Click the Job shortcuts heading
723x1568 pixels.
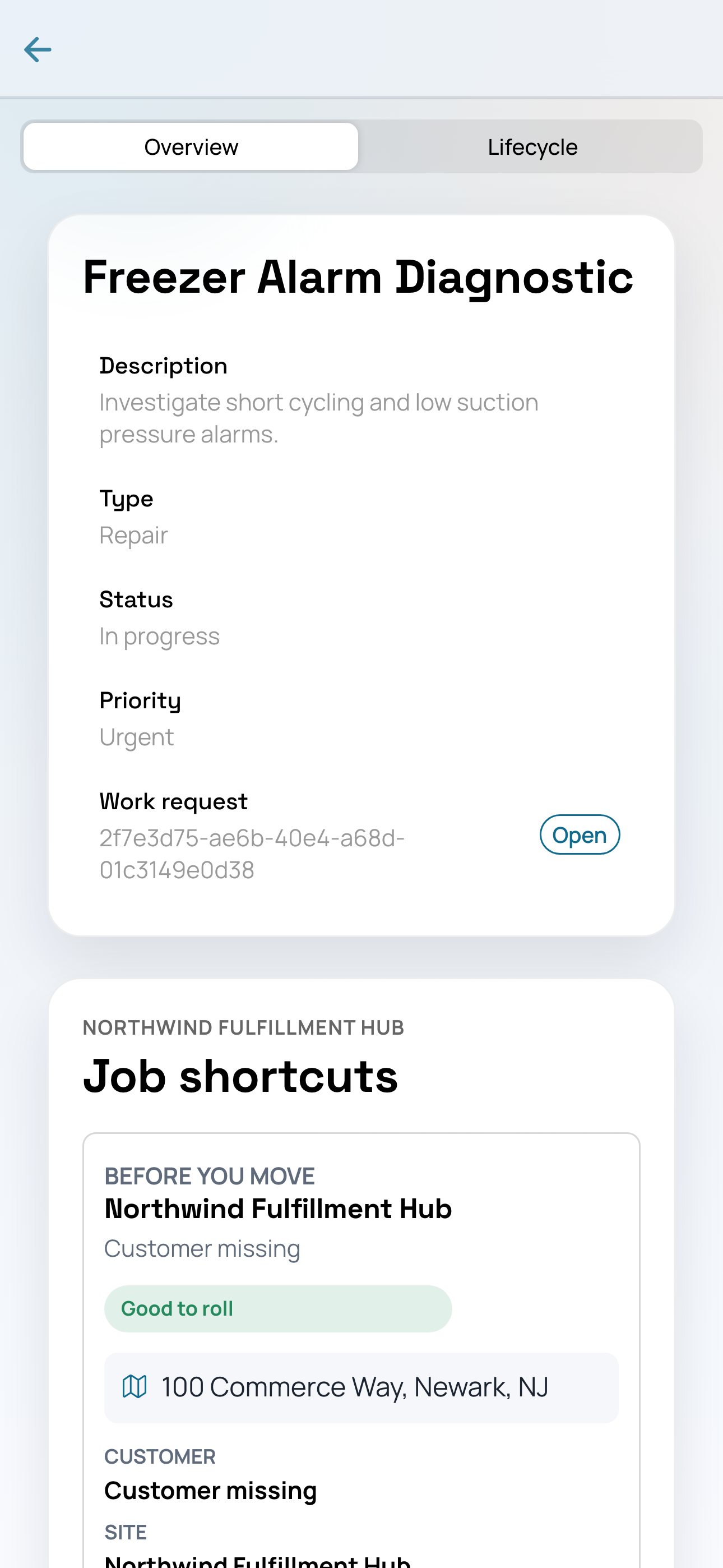240,1076
